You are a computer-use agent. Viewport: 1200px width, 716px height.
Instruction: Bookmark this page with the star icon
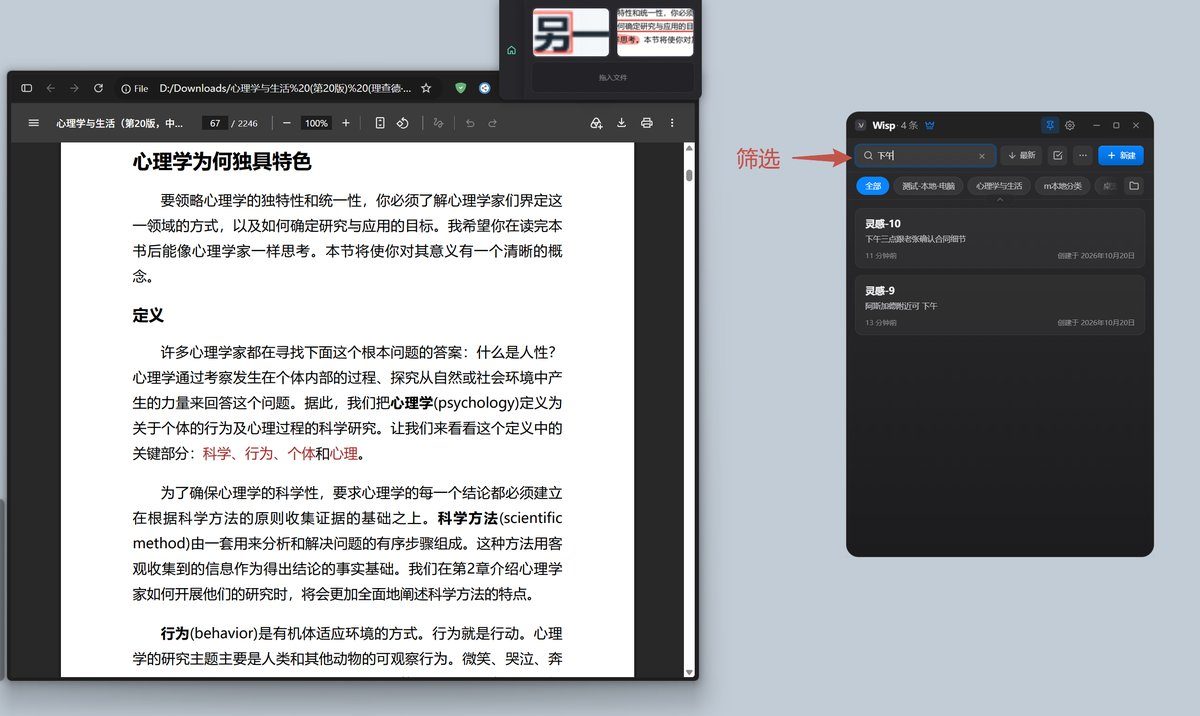426,88
